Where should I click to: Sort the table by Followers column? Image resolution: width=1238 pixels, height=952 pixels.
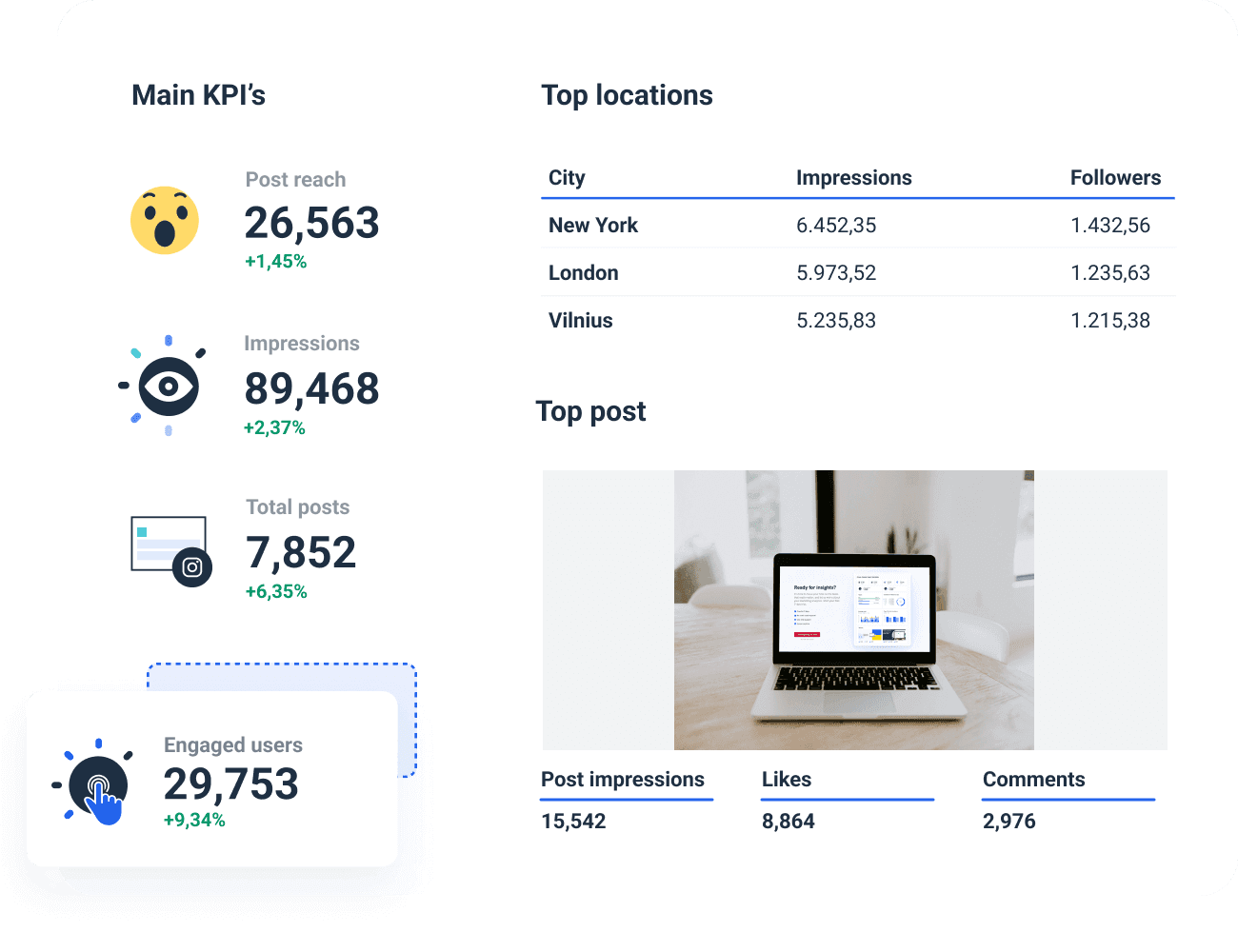(x=1115, y=177)
